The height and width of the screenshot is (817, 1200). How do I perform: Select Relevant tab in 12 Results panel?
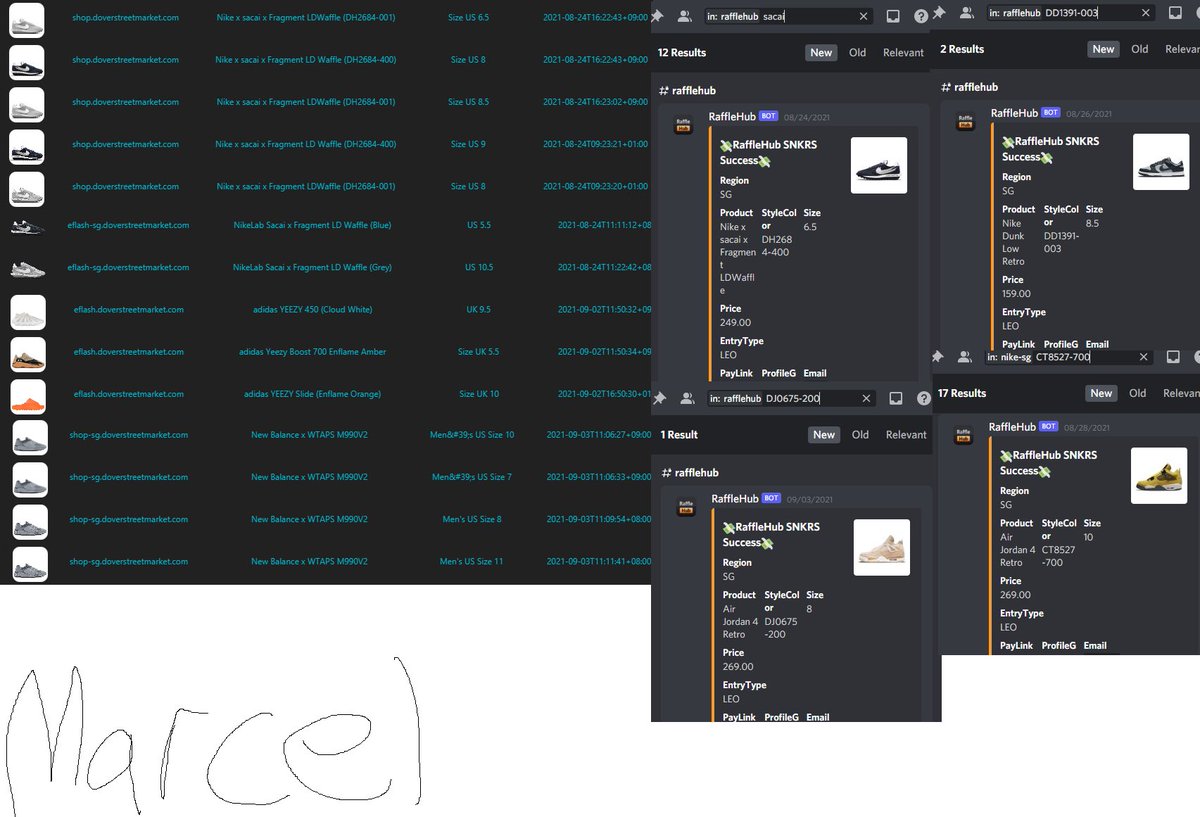coord(903,53)
